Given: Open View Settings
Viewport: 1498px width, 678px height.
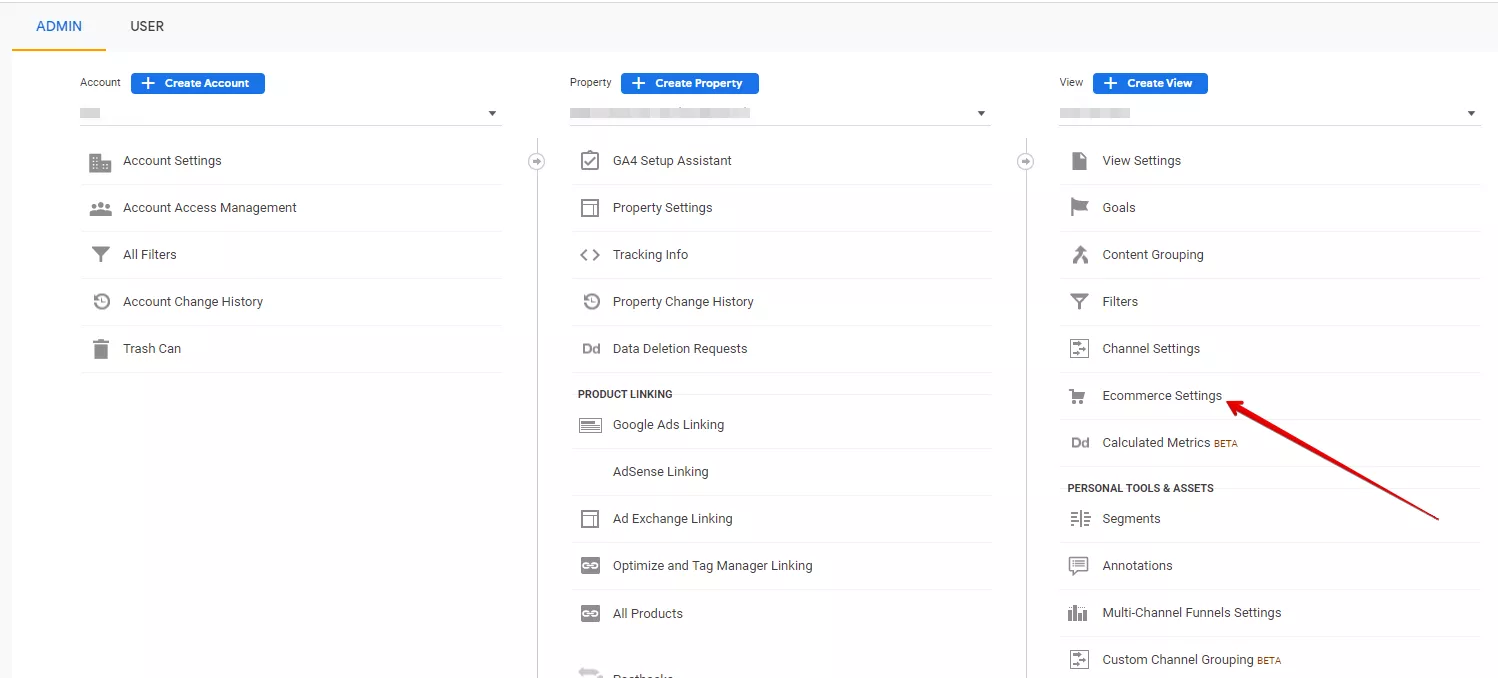Looking at the screenshot, I should coord(1142,161).
